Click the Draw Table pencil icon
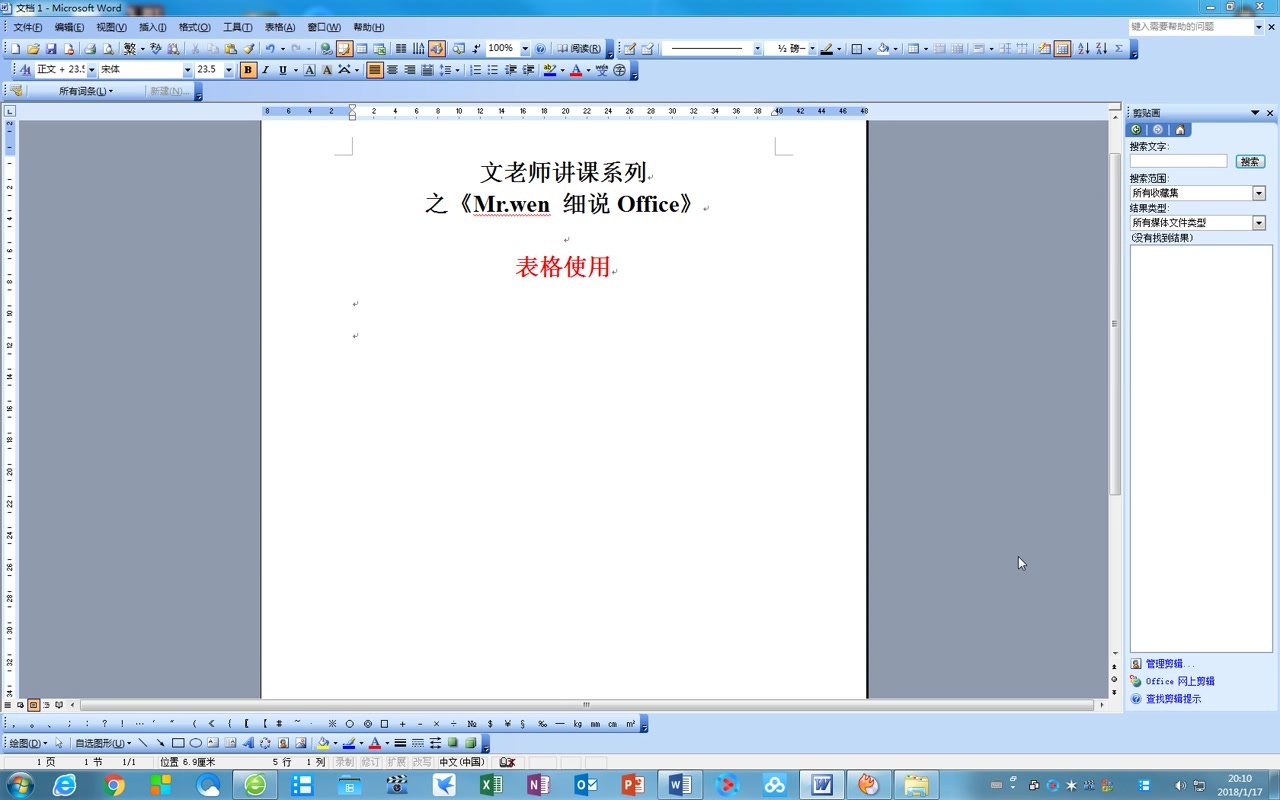 (630, 48)
